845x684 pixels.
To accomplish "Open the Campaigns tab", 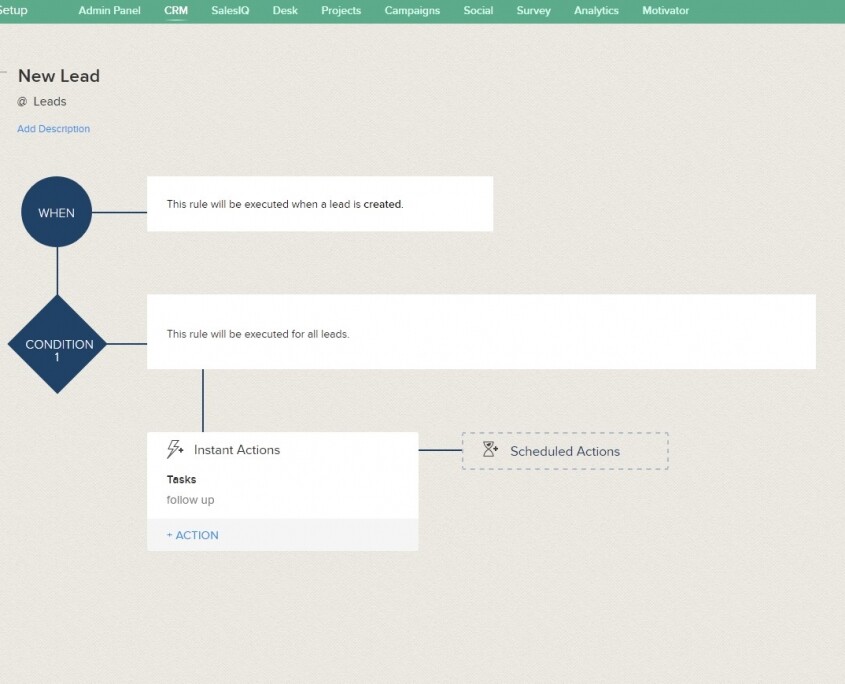I will 412,10.
